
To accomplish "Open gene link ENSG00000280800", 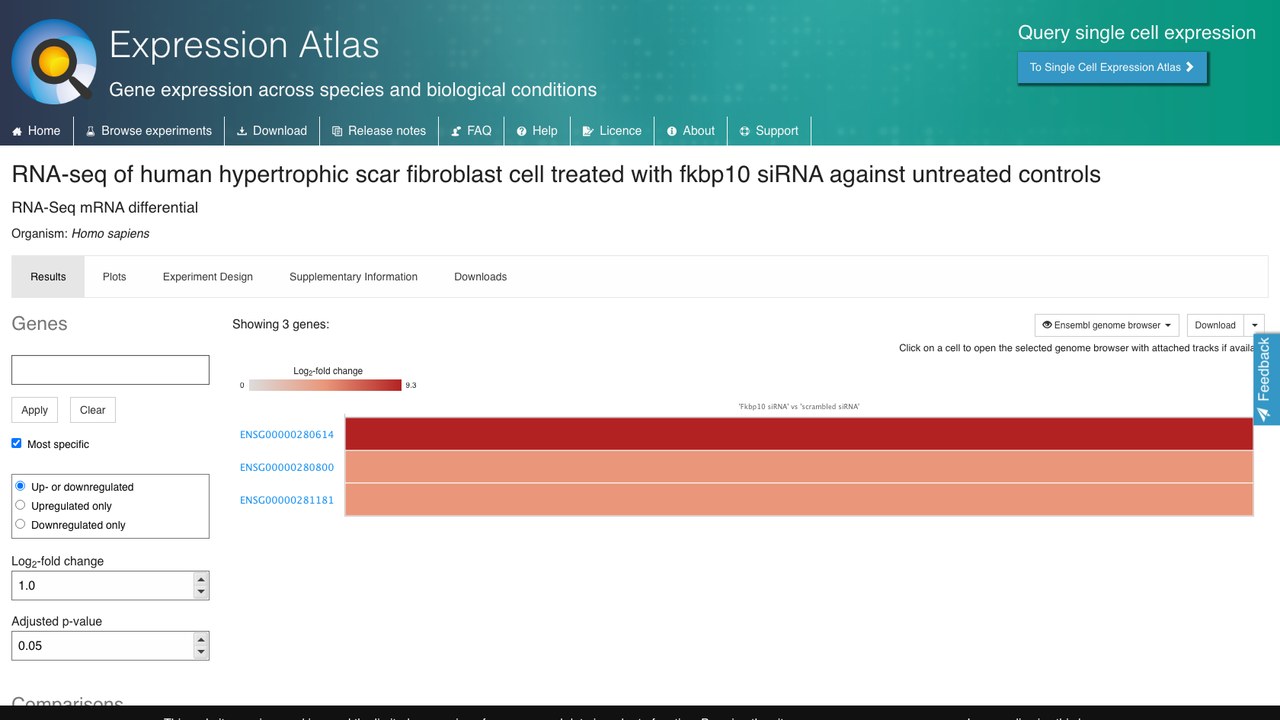I will click(x=287, y=467).
